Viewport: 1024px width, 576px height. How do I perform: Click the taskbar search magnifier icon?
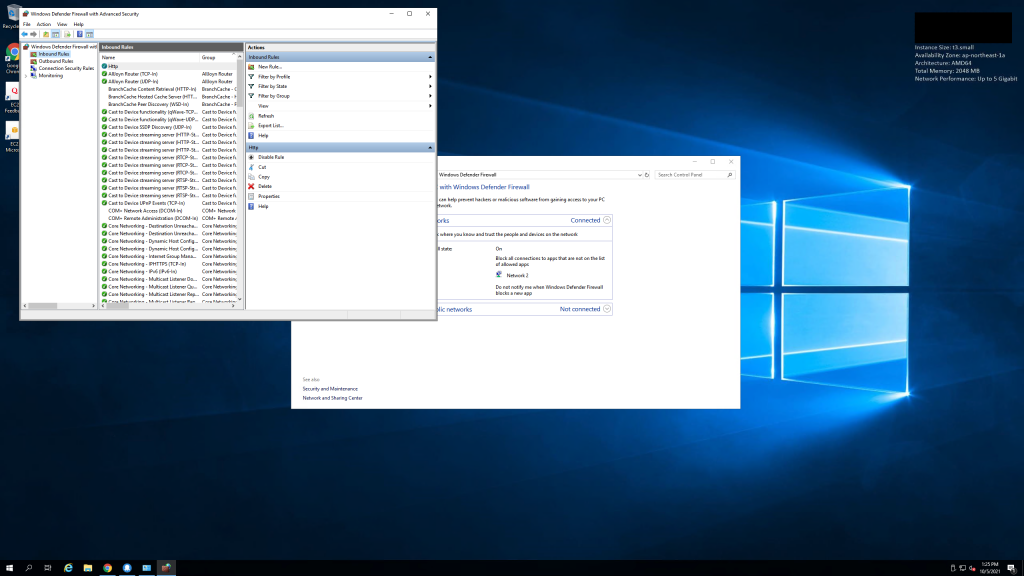29,568
